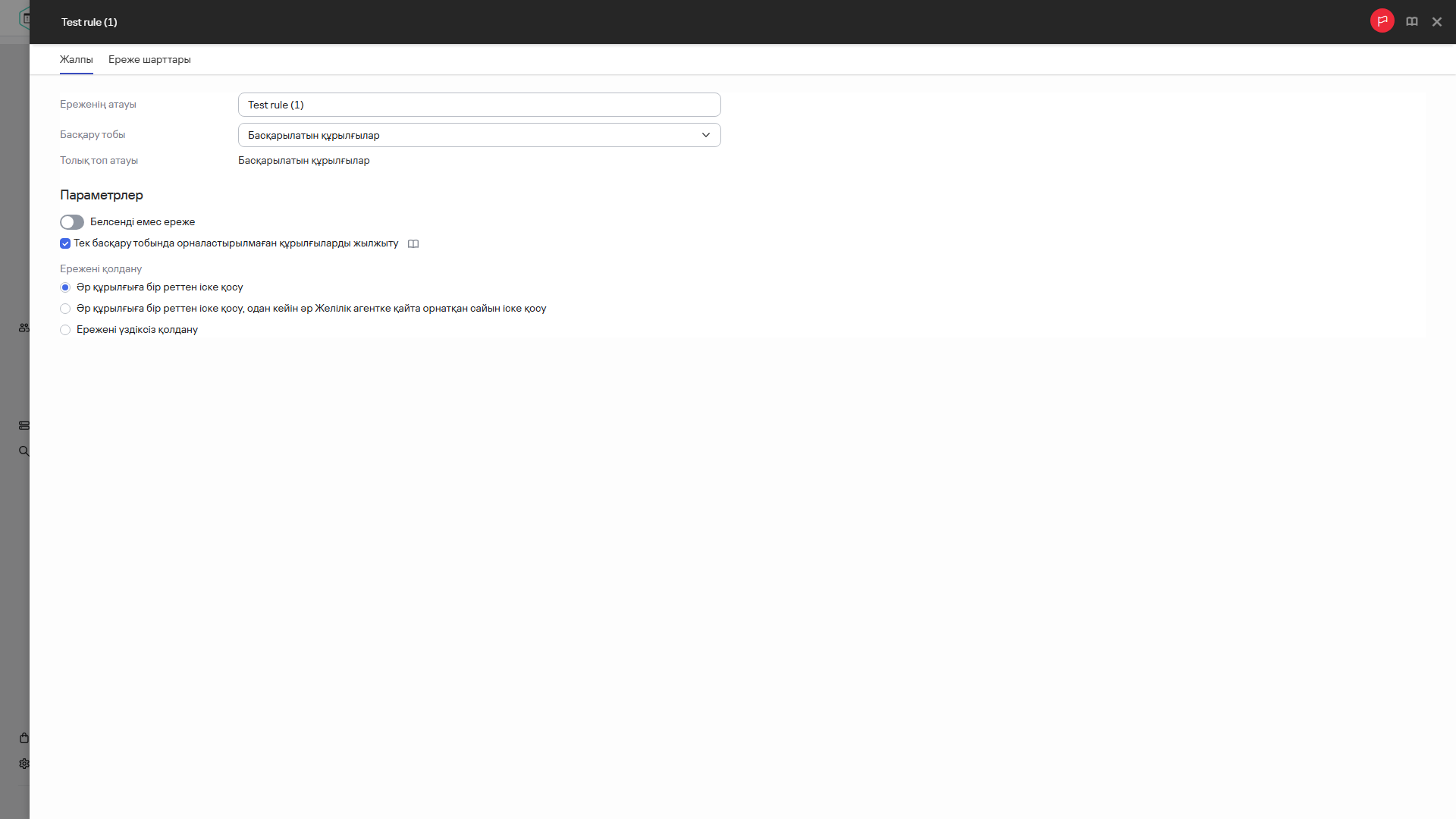Close the Test rule (1) panel
The image size is (1456, 819).
click(1436, 22)
